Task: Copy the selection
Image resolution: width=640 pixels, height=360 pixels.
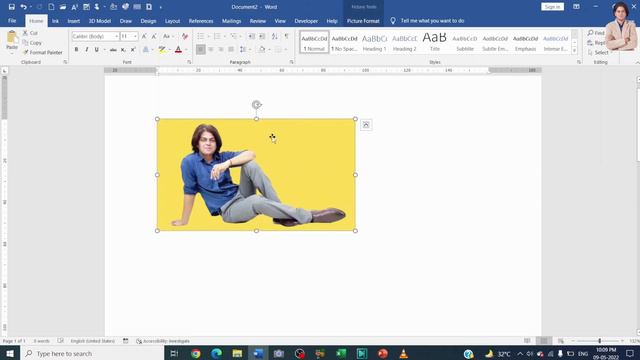Action: 32,42
